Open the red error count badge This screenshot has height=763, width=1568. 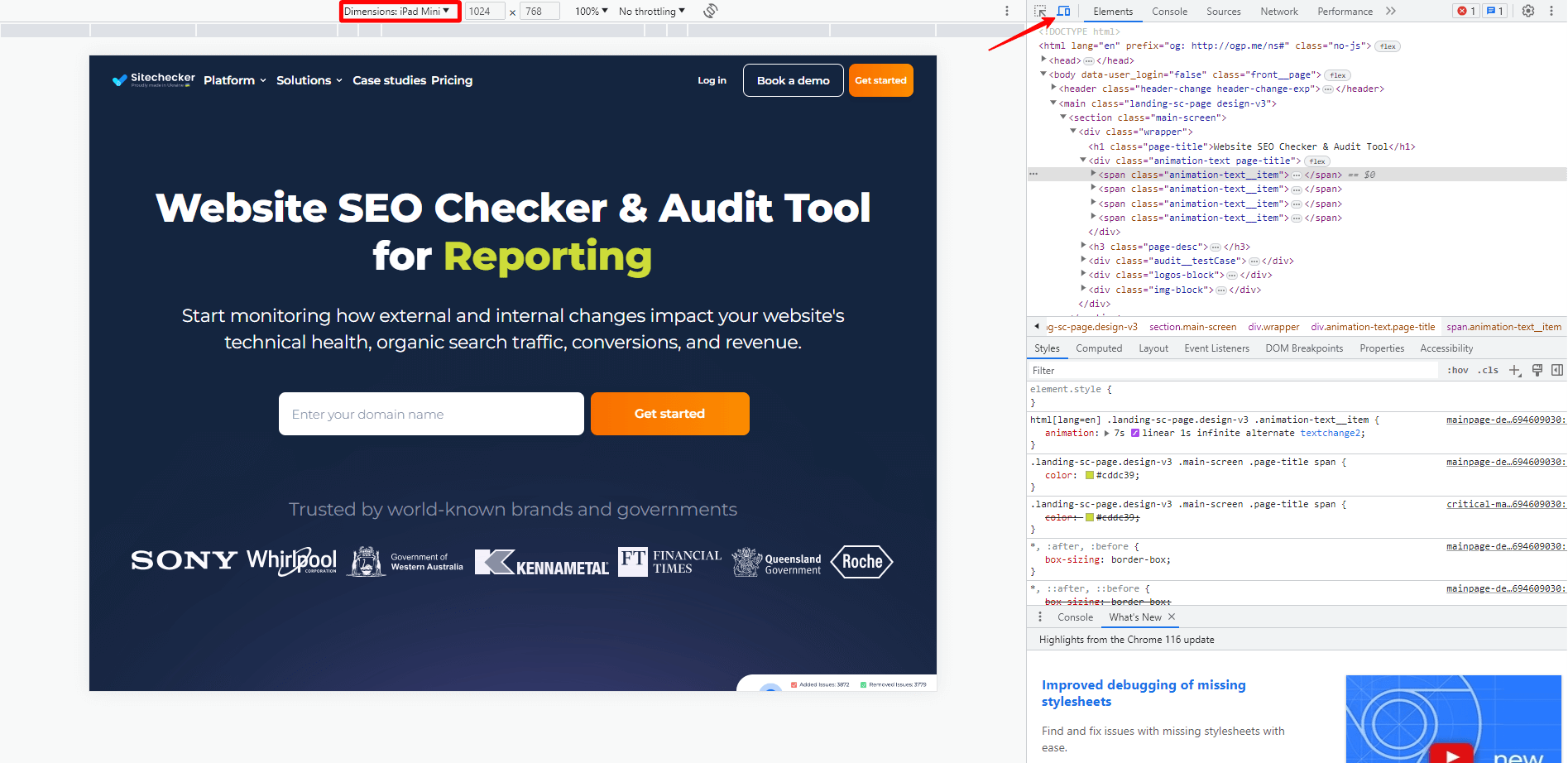coord(1466,11)
